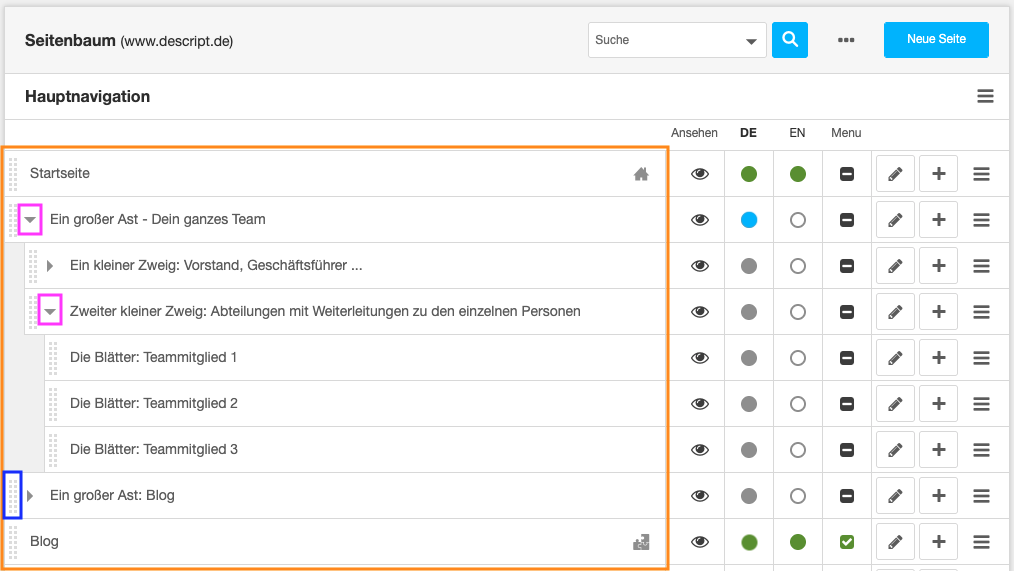This screenshot has width=1014, height=571.
Task: Toggle EN status circle for Teammitglied 3
Action: (797, 449)
